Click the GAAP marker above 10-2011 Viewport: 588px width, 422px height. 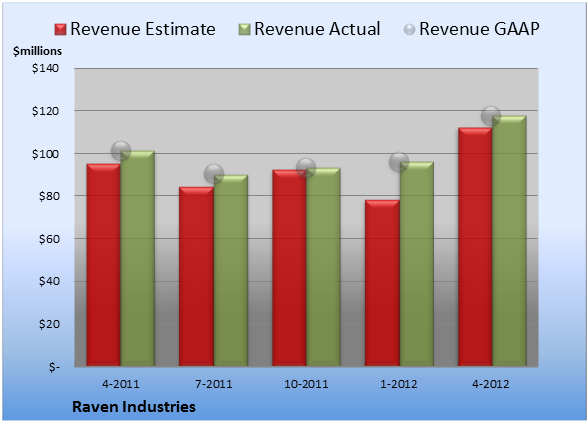[306, 168]
